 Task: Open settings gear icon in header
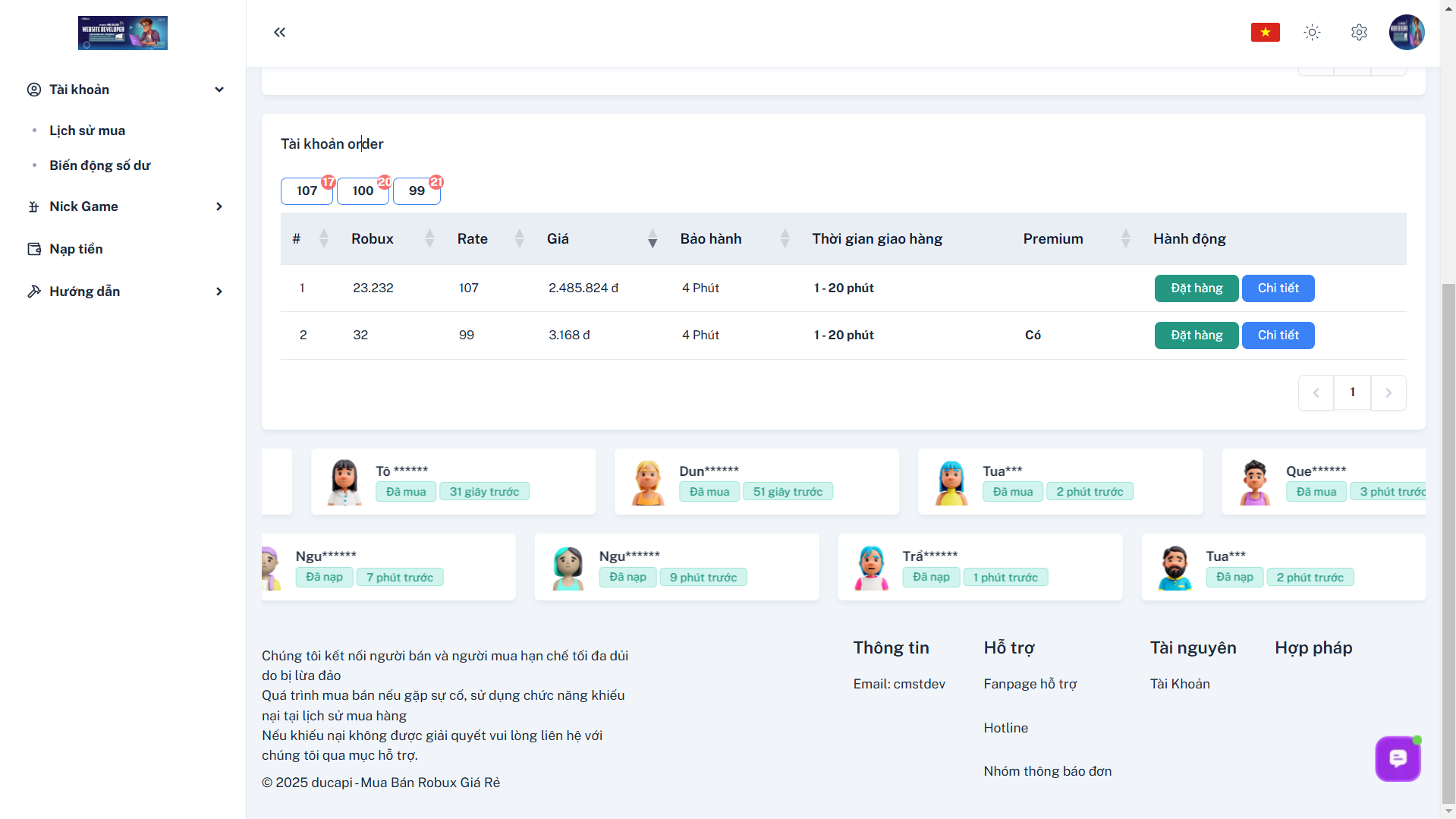(1359, 32)
